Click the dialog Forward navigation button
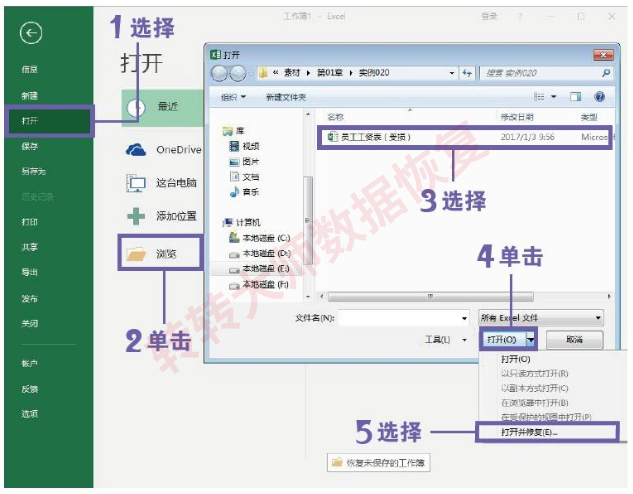 (x=238, y=73)
